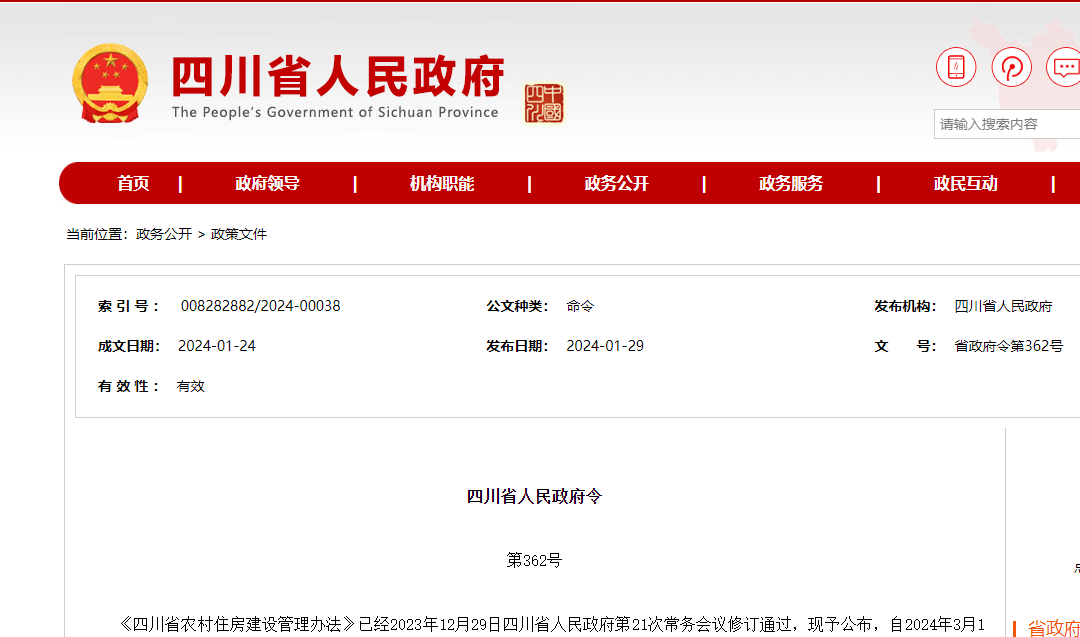Click 政务服务 in the red menu

click(791, 183)
